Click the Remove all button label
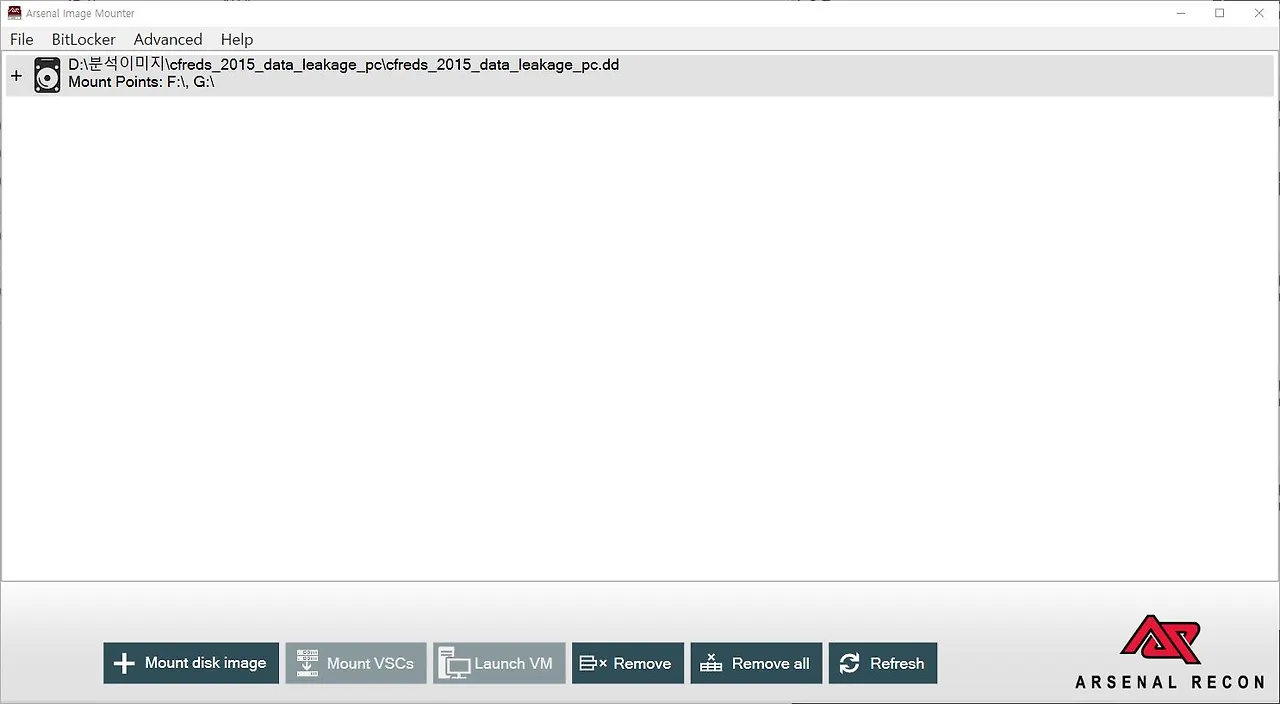Viewport: 1280px width, 704px height. 771,663
